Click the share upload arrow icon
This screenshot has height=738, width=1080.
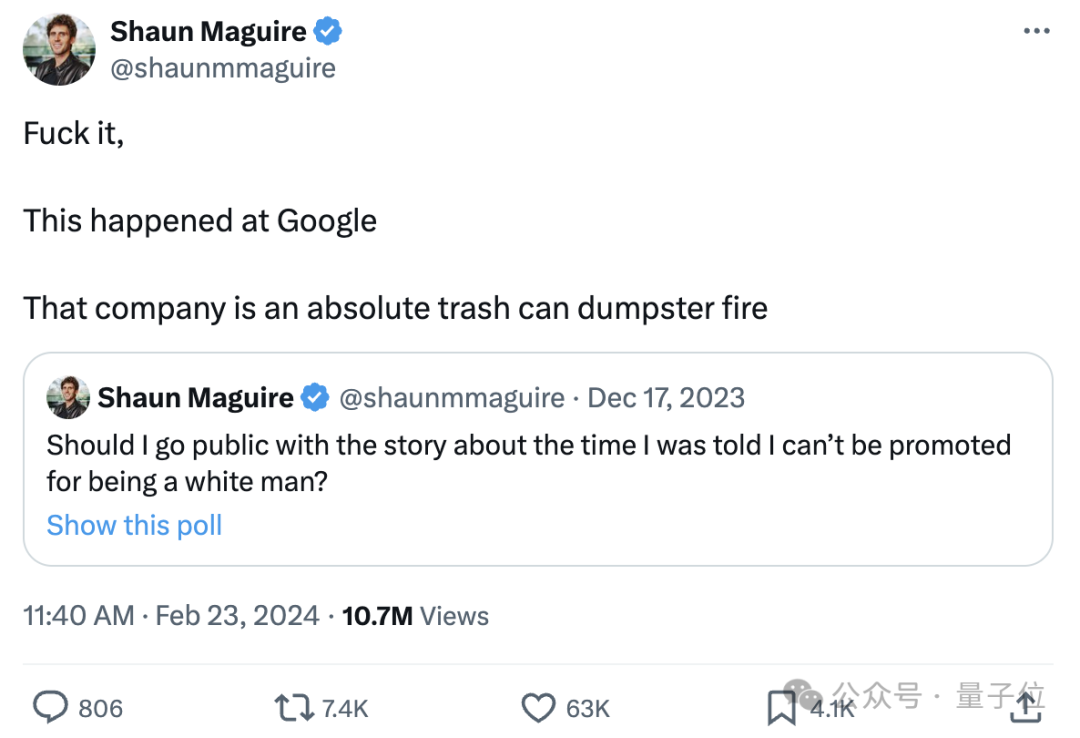pyautogui.click(x=1026, y=708)
